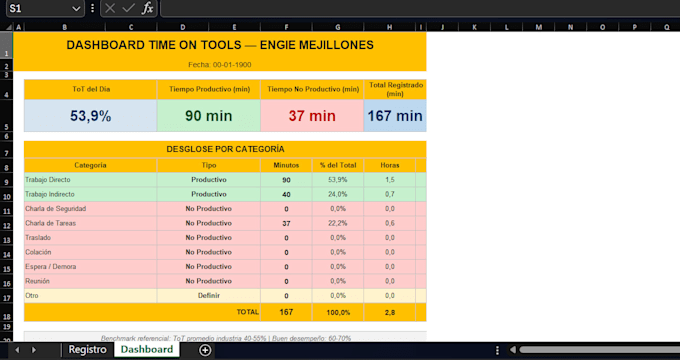Select the Charla de Seguridad cell
The height and width of the screenshot is (360, 680).
(x=91, y=209)
